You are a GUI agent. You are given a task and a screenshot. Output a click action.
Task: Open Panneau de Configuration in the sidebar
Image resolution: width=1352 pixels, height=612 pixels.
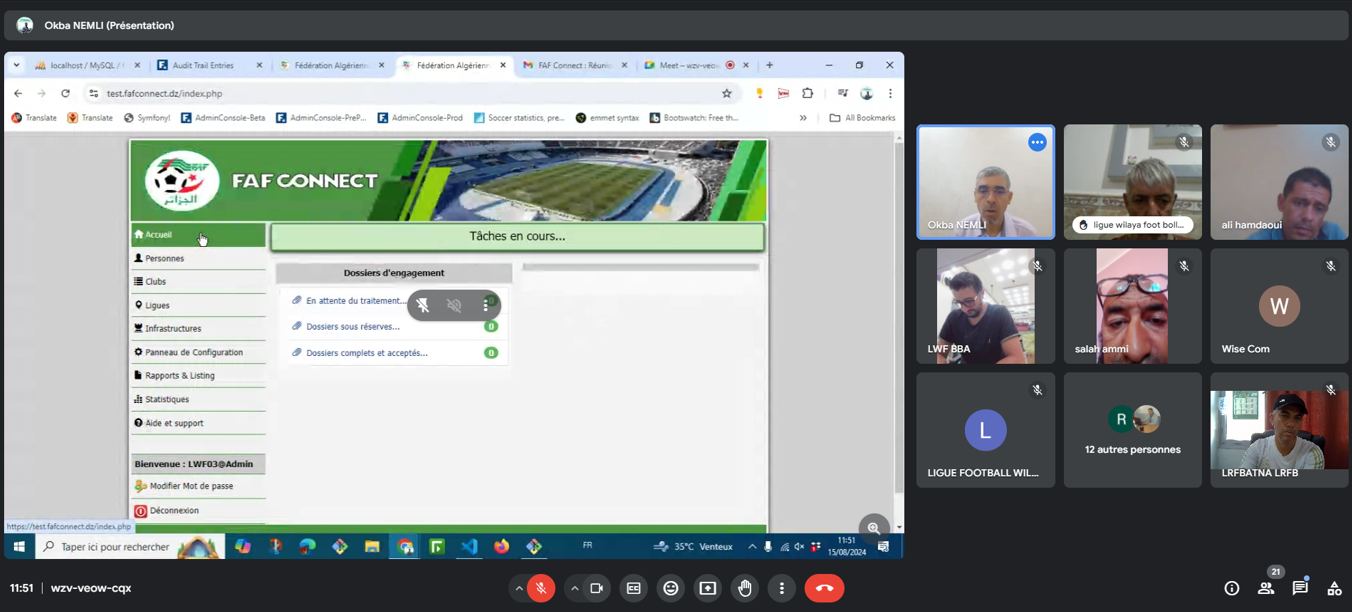[x=198, y=352]
